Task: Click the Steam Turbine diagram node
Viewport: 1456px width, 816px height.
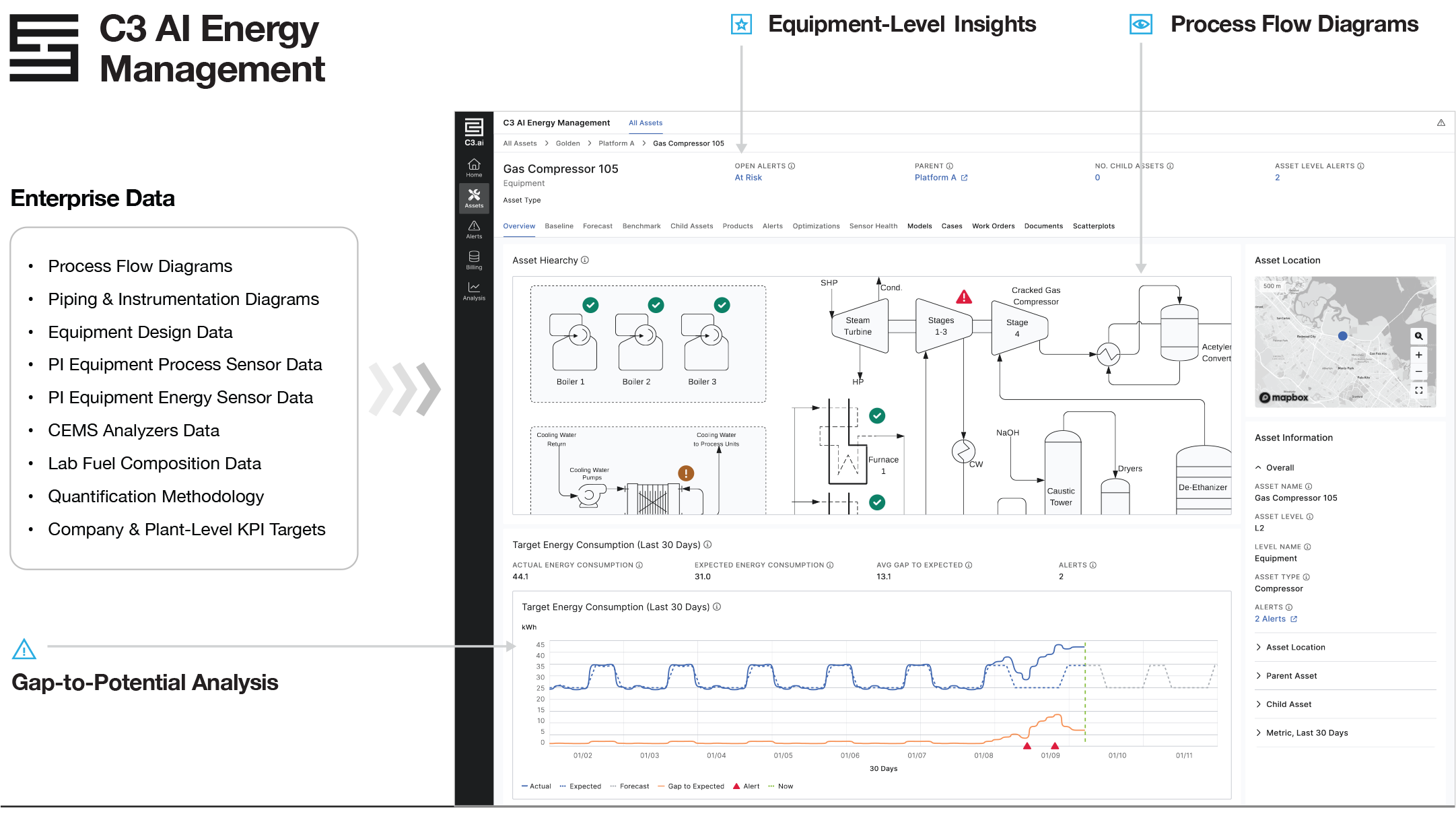Action: pos(860,327)
